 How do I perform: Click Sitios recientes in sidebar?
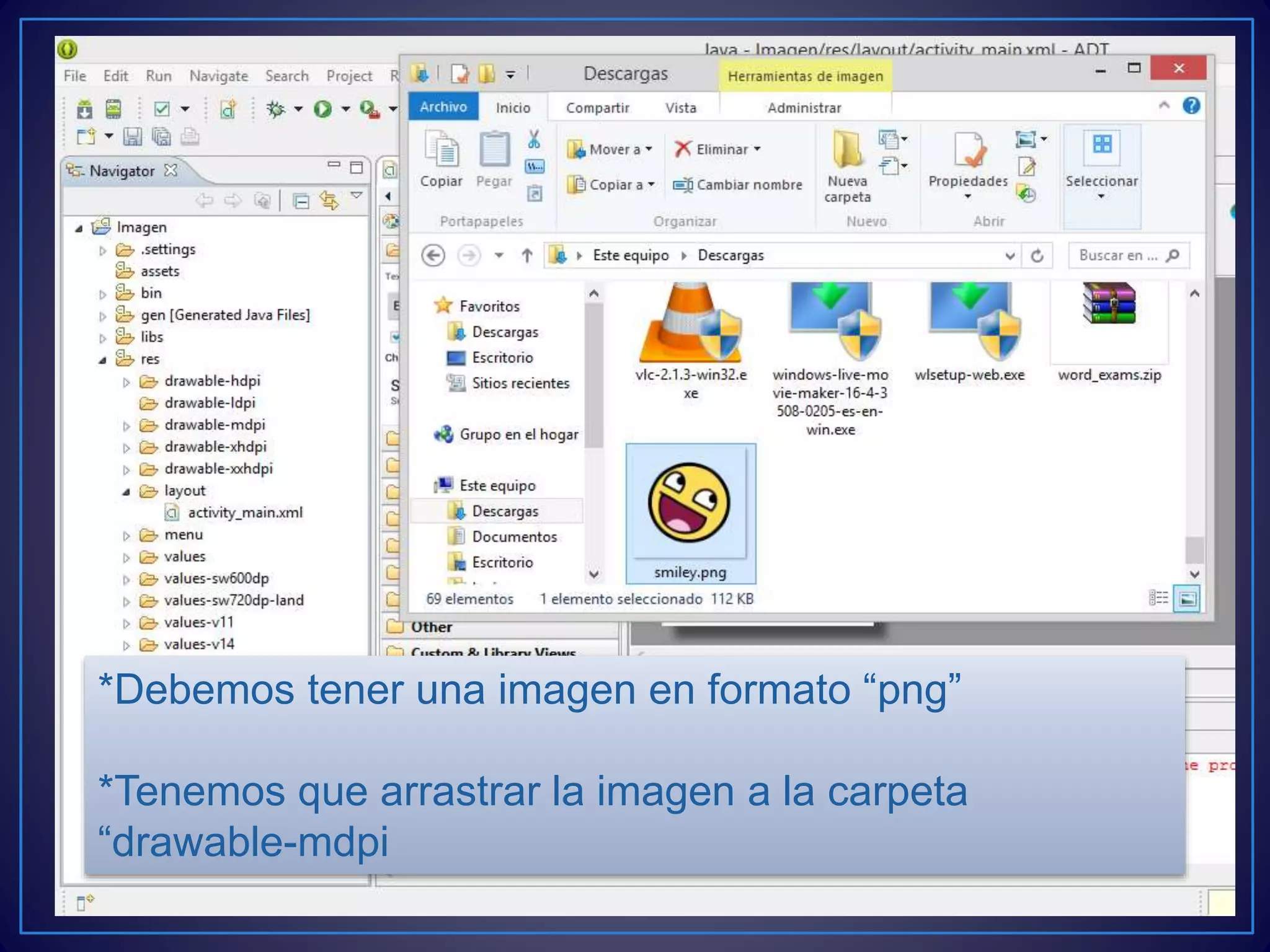pos(508,383)
